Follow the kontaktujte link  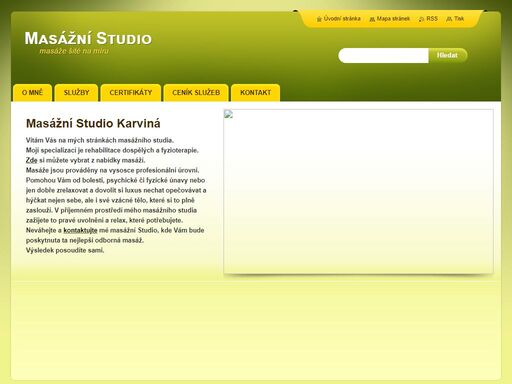[x=80, y=230]
